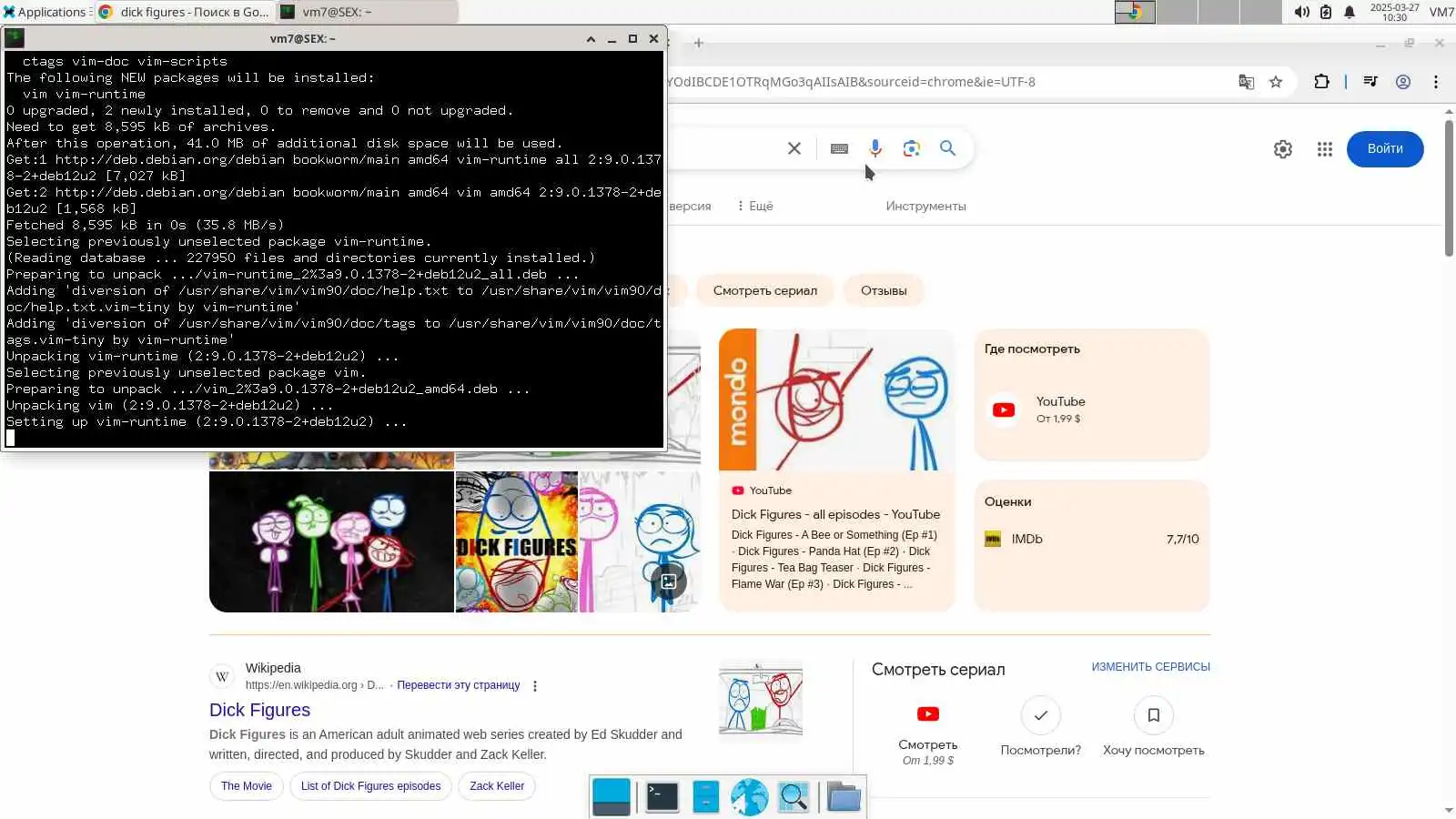The height and width of the screenshot is (819, 1456).
Task: Click the 'Где посмотреть' card heading
Action: pos(1032,349)
